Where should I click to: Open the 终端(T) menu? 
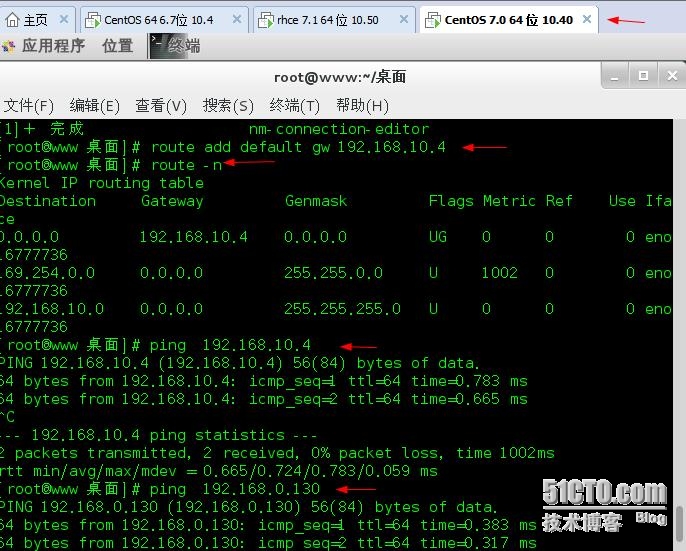(x=294, y=105)
